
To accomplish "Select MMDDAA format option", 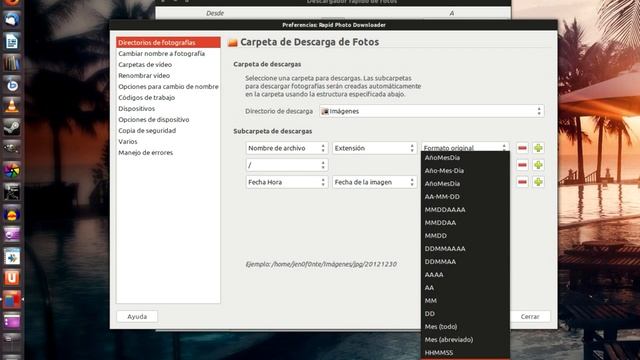I will click(465, 223).
